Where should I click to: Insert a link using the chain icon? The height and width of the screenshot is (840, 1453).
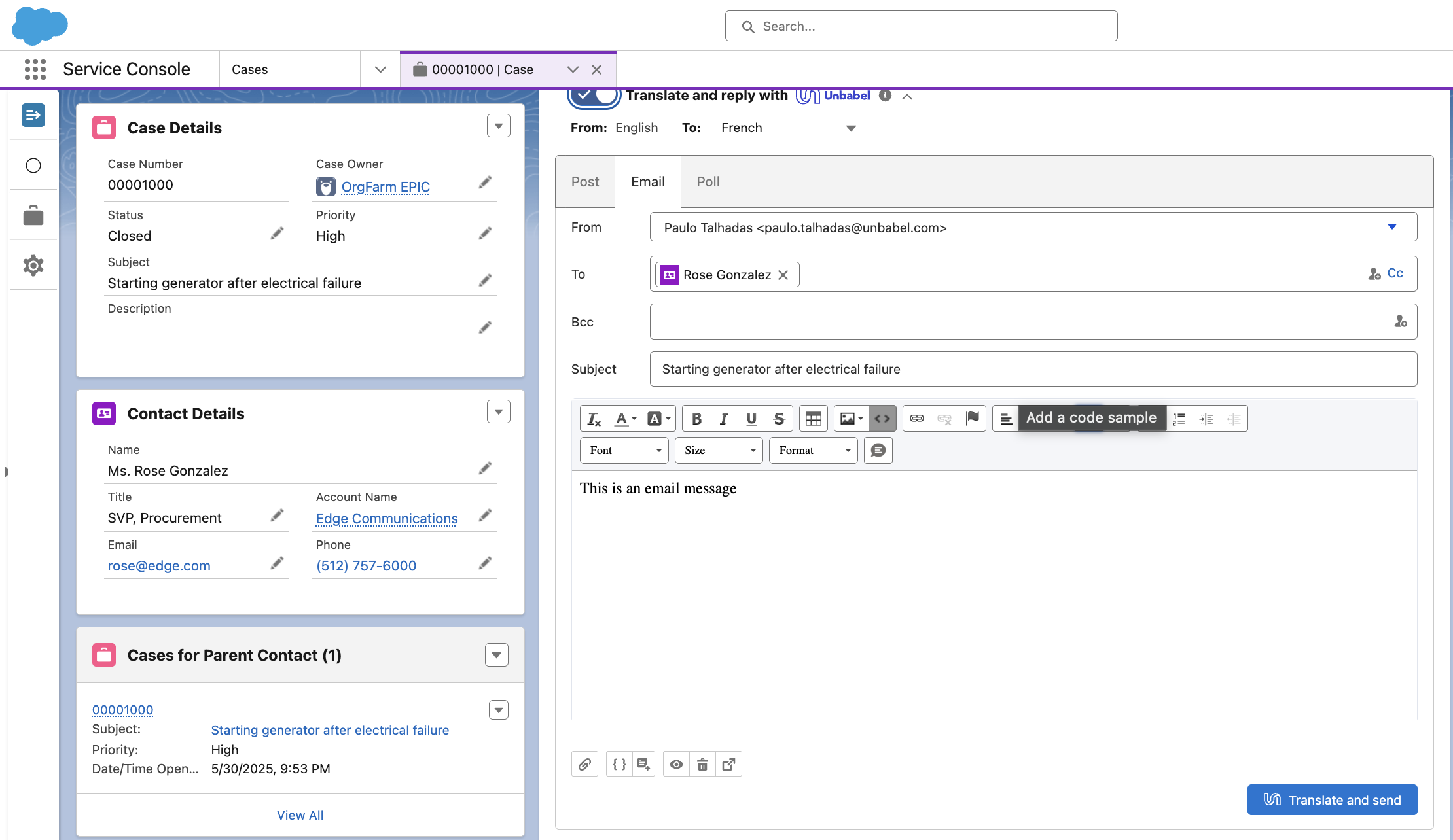[x=917, y=419]
